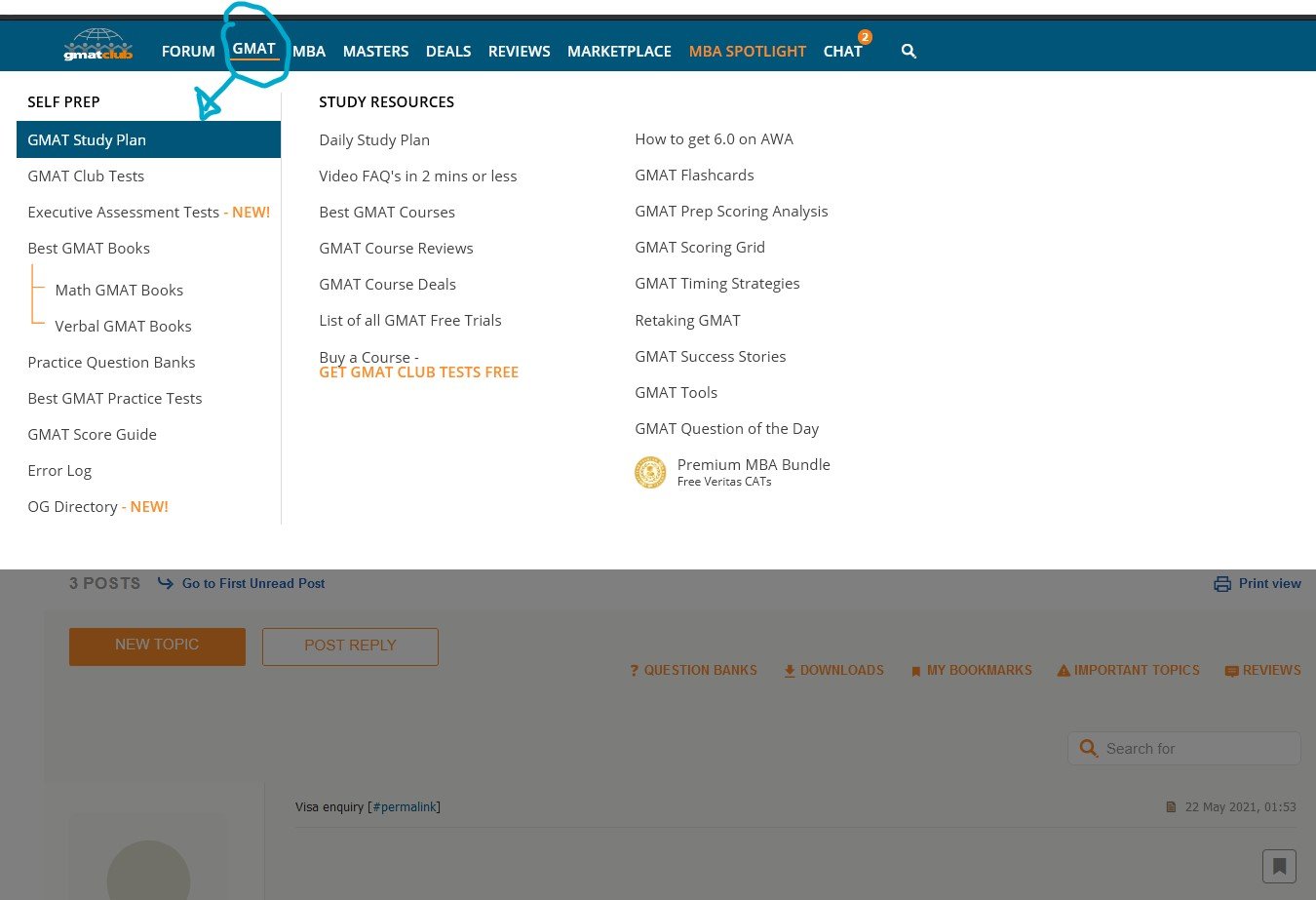Open the #permalink link of the post
The width and height of the screenshot is (1316, 900).
(x=404, y=807)
